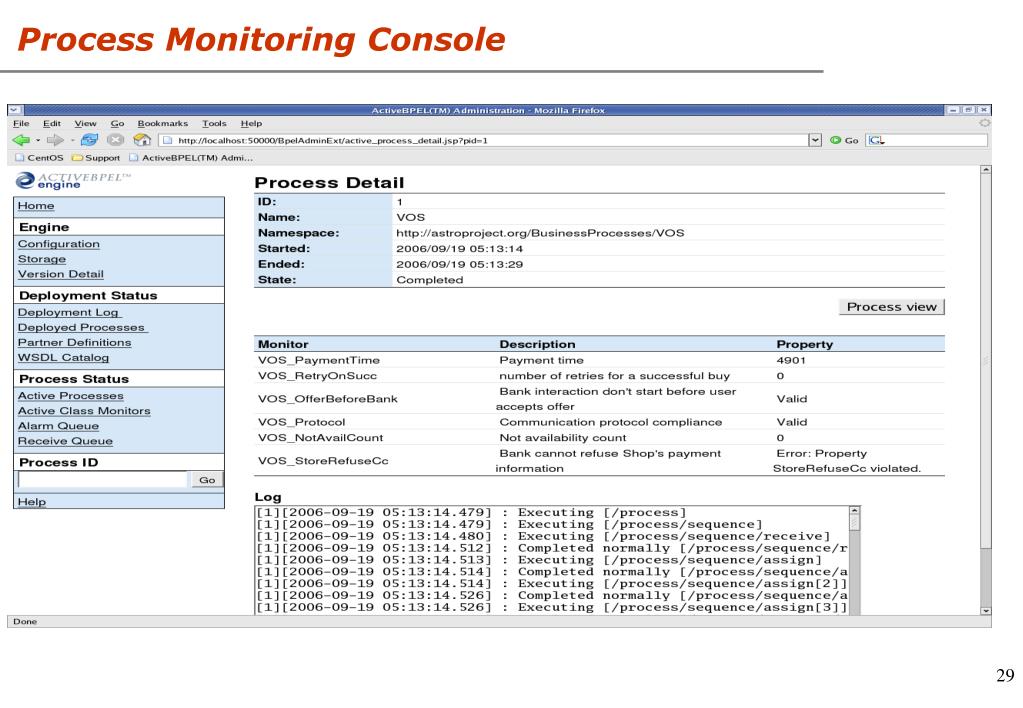
Task: Click the Stop loading icon
Action: click(115, 140)
